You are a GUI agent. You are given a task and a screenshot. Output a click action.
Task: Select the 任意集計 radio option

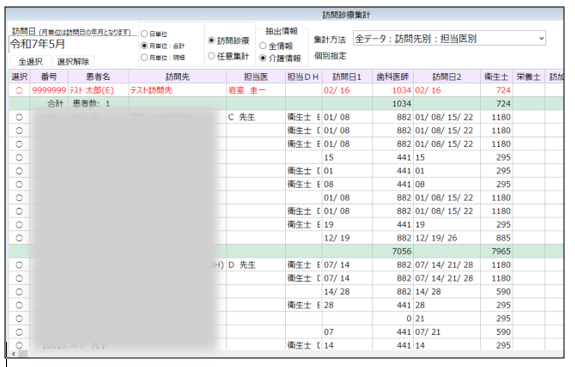click(212, 56)
